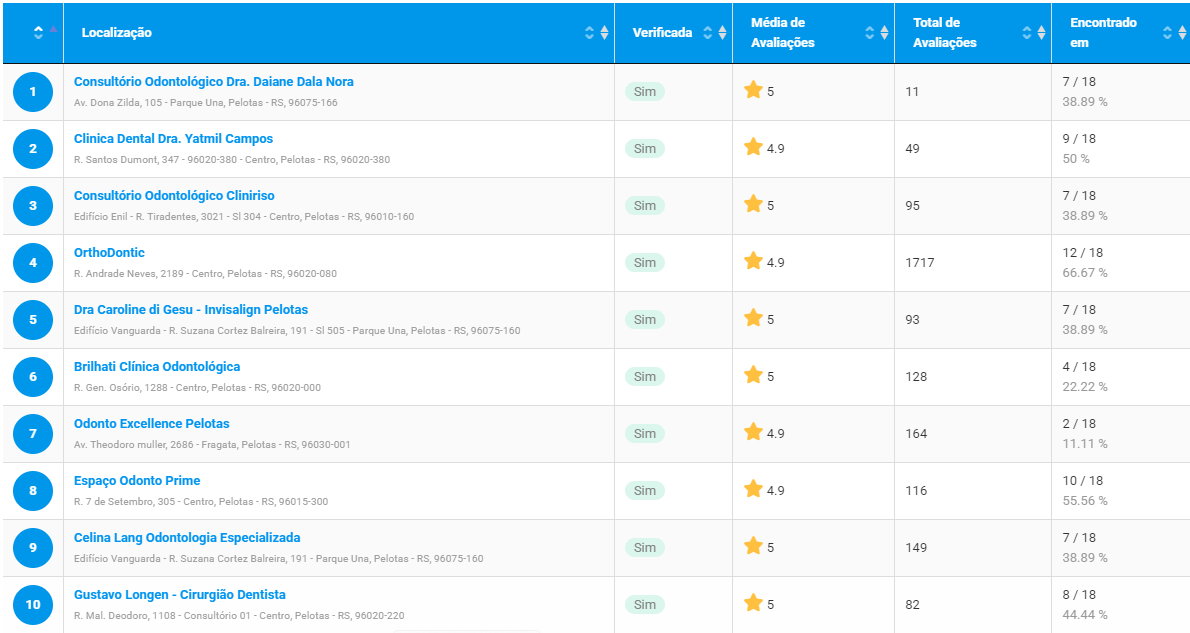Select the star in Gustavo Longen's row
The height and width of the screenshot is (633, 1190).
753,603
